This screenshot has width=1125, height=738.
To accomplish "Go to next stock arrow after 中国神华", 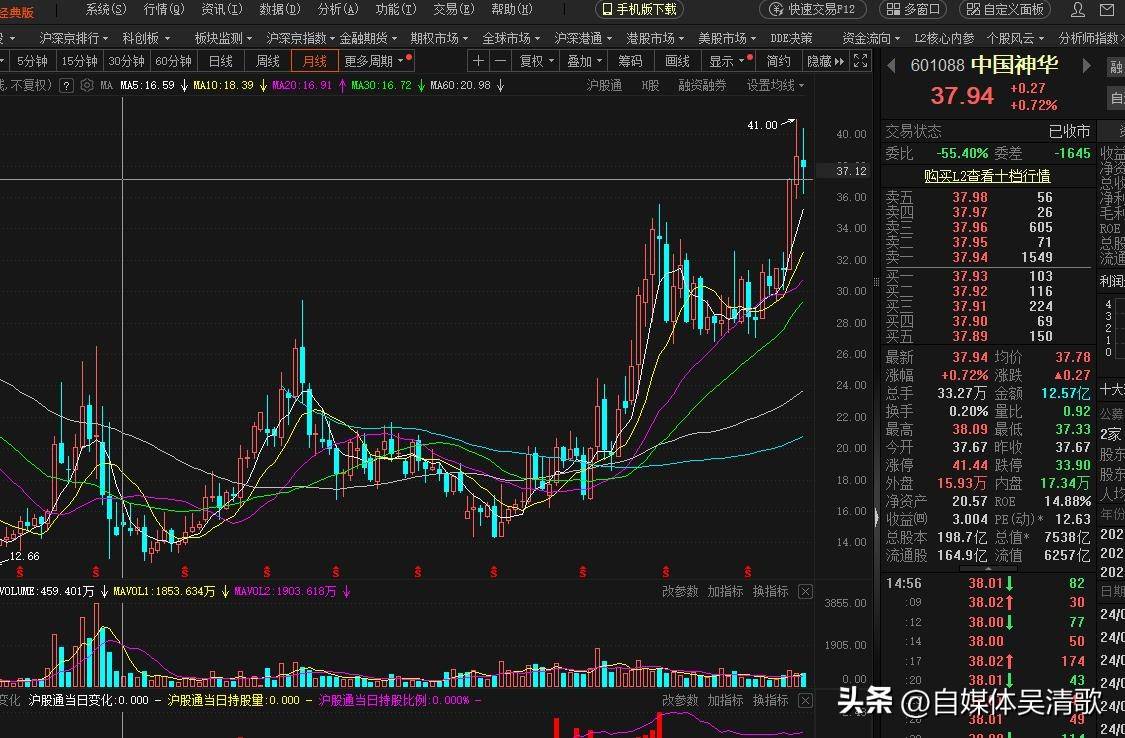I will click(1086, 66).
